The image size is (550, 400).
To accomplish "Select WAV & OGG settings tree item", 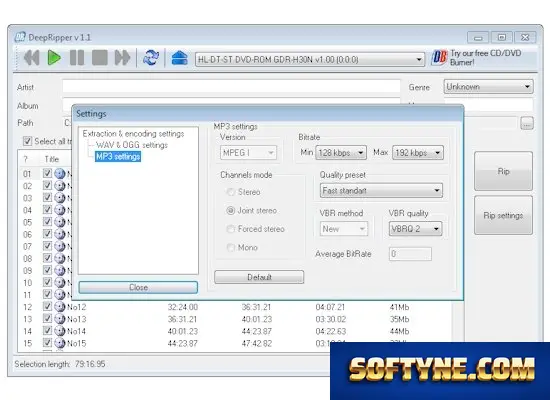I will pyautogui.click(x=132, y=145).
